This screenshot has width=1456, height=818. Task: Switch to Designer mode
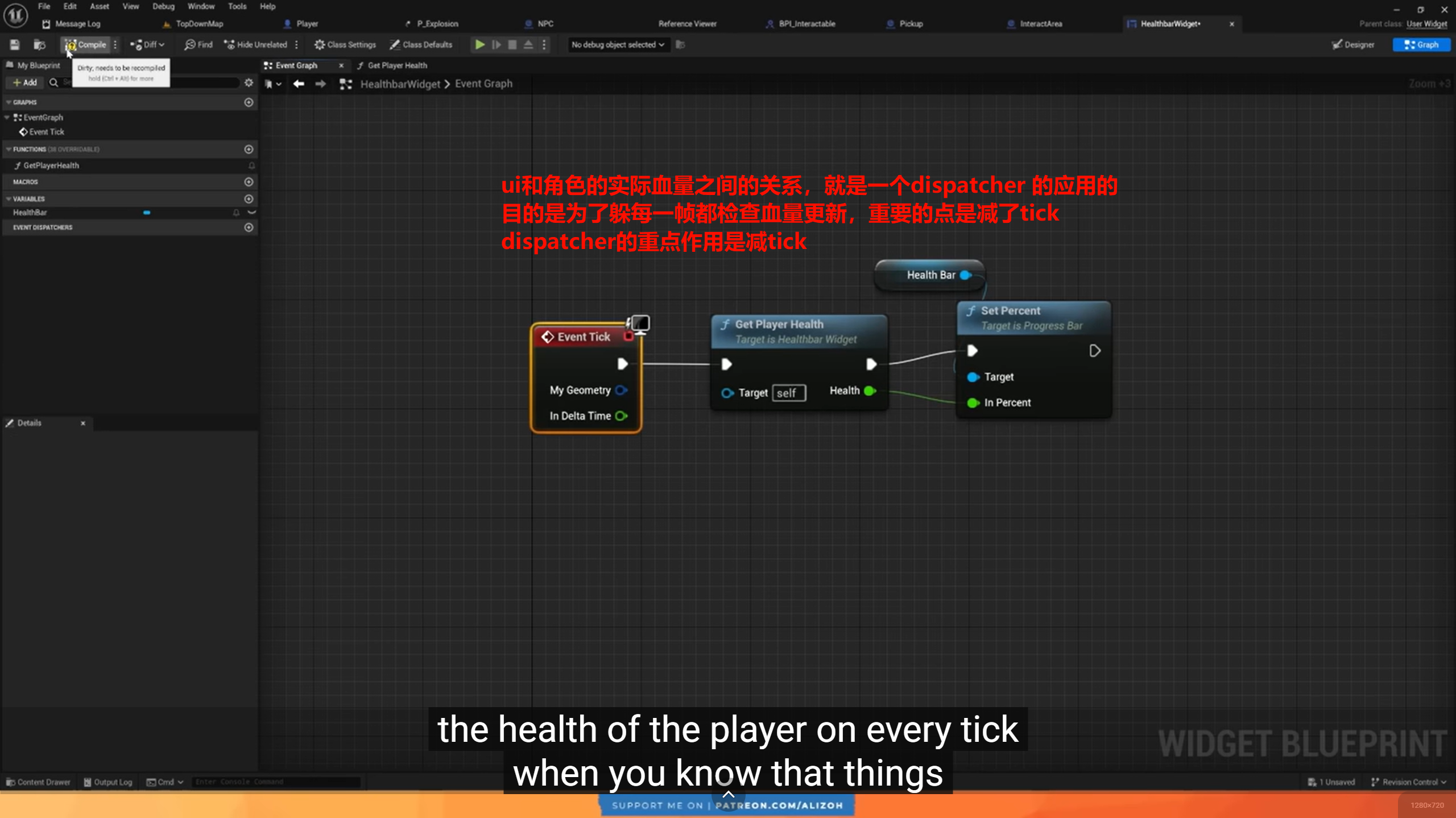click(1354, 44)
